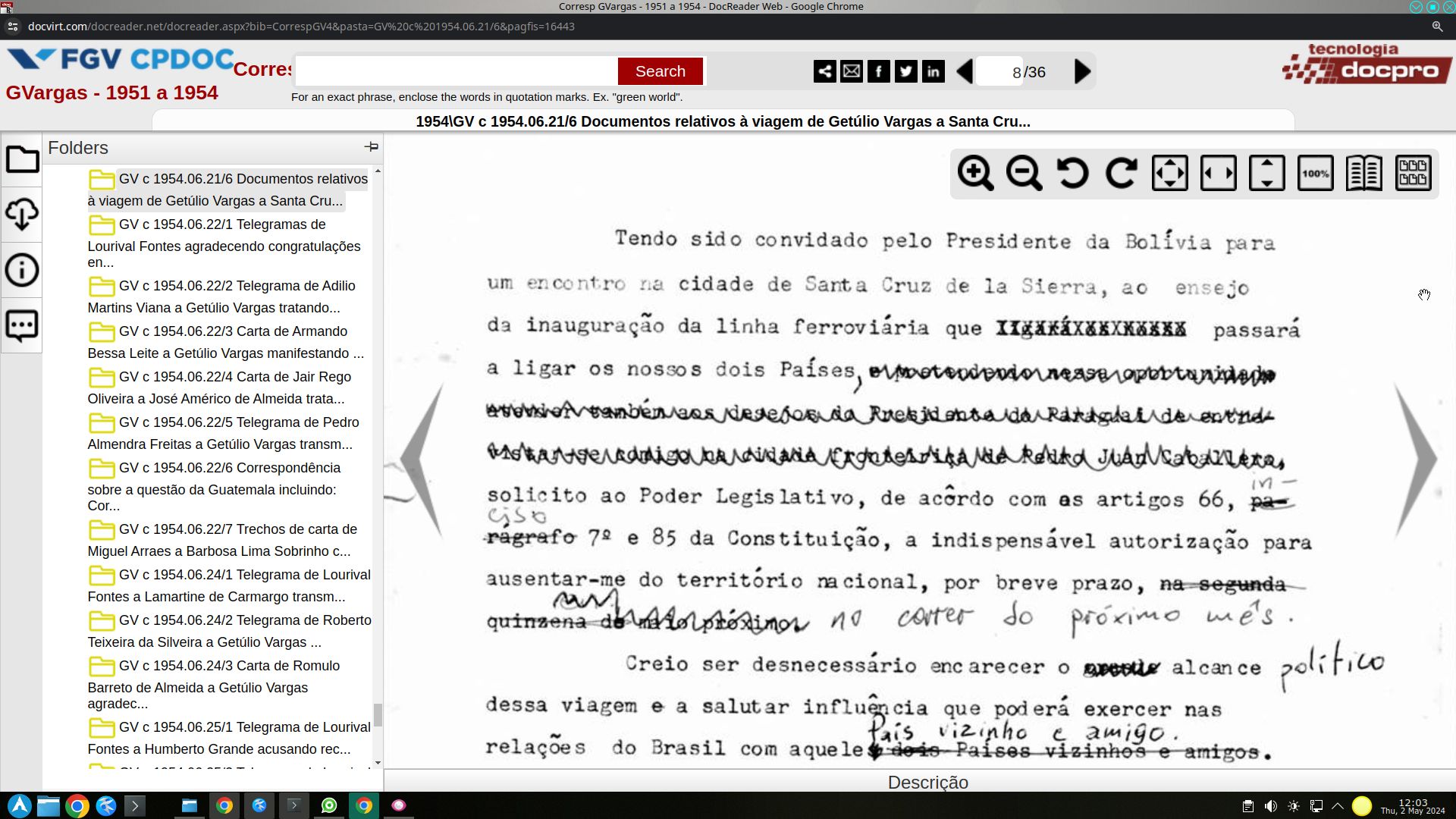1456x819 pixels.
Task: Open the Folders tab in the left sidebar
Action: coord(22,160)
